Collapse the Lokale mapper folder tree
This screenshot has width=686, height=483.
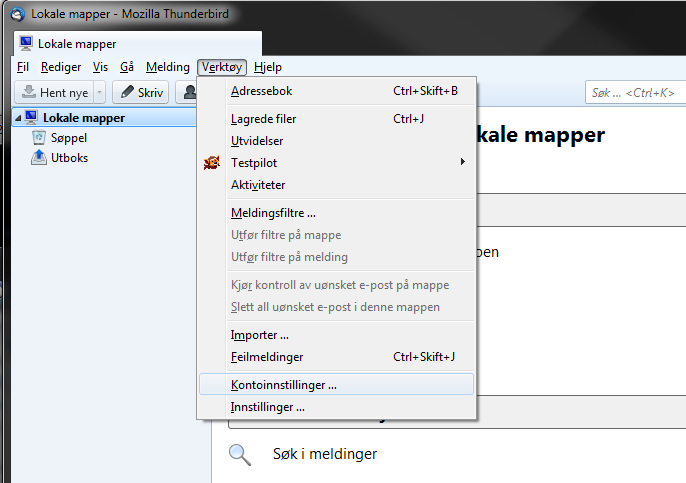[18, 118]
